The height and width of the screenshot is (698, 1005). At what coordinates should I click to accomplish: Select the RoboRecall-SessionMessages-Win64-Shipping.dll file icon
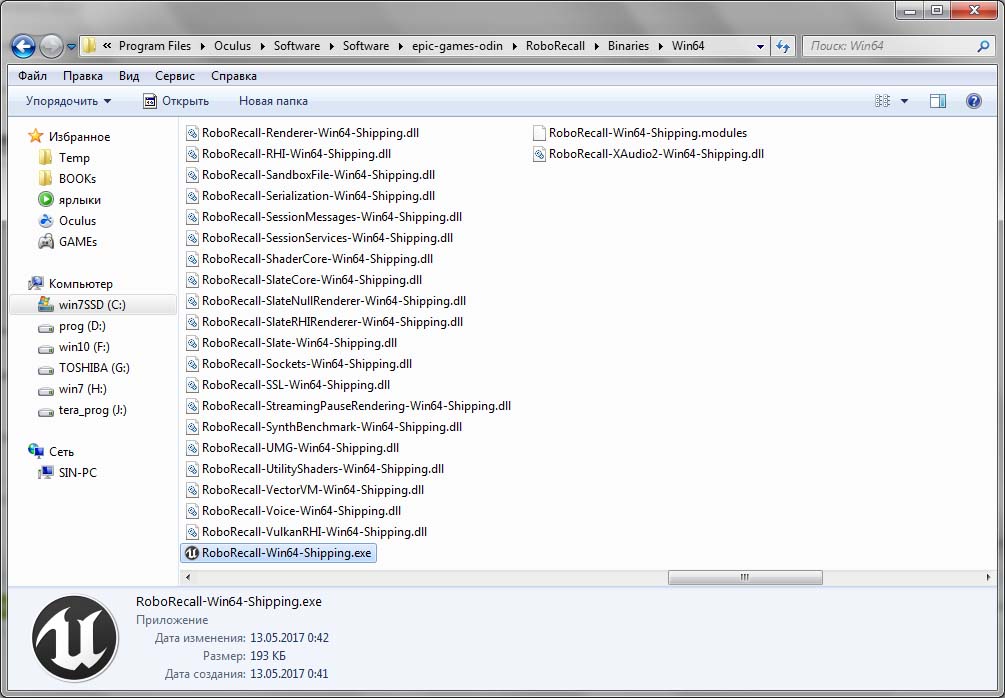coord(192,217)
